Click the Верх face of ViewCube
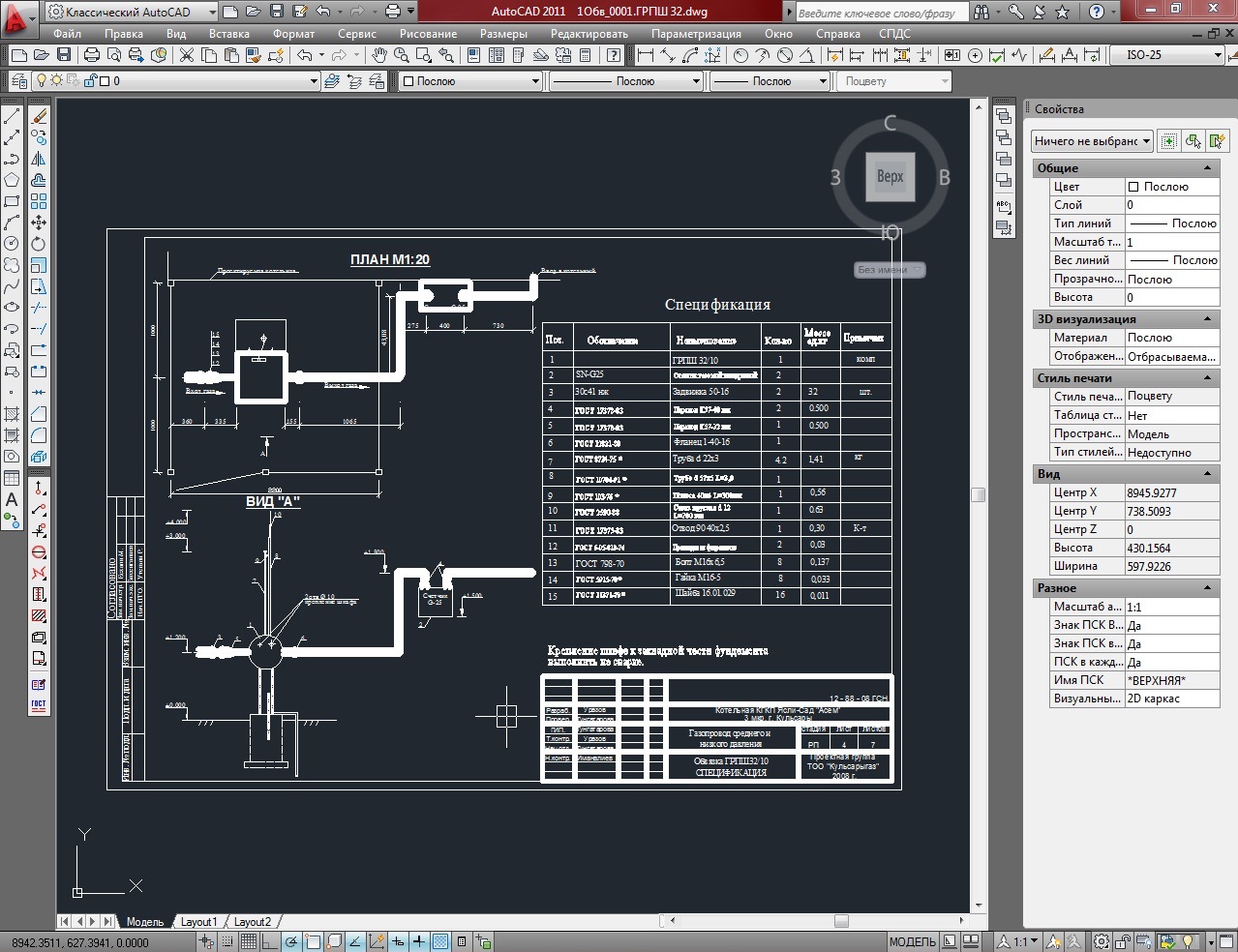This screenshot has height=952, width=1238. tap(890, 177)
